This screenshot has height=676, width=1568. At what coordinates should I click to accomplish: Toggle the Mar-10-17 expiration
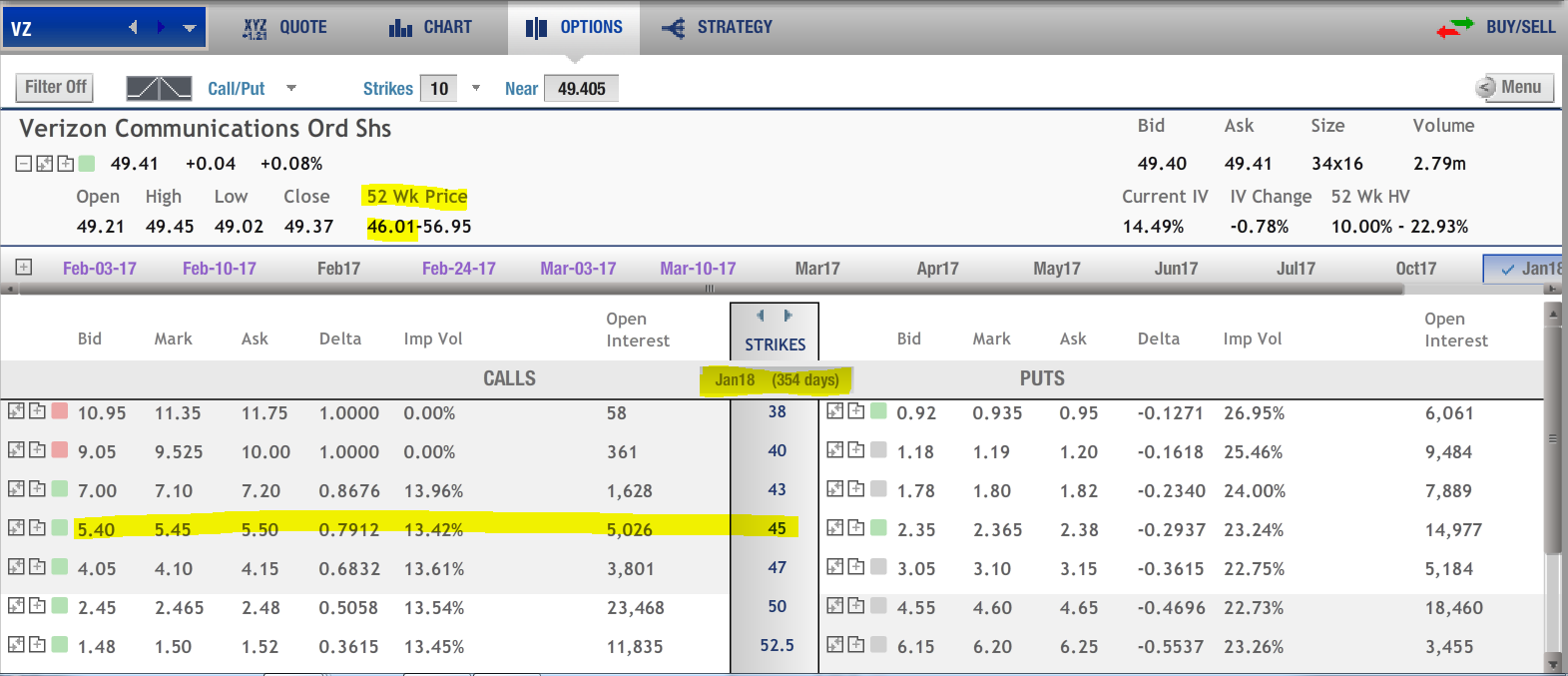pos(698,269)
